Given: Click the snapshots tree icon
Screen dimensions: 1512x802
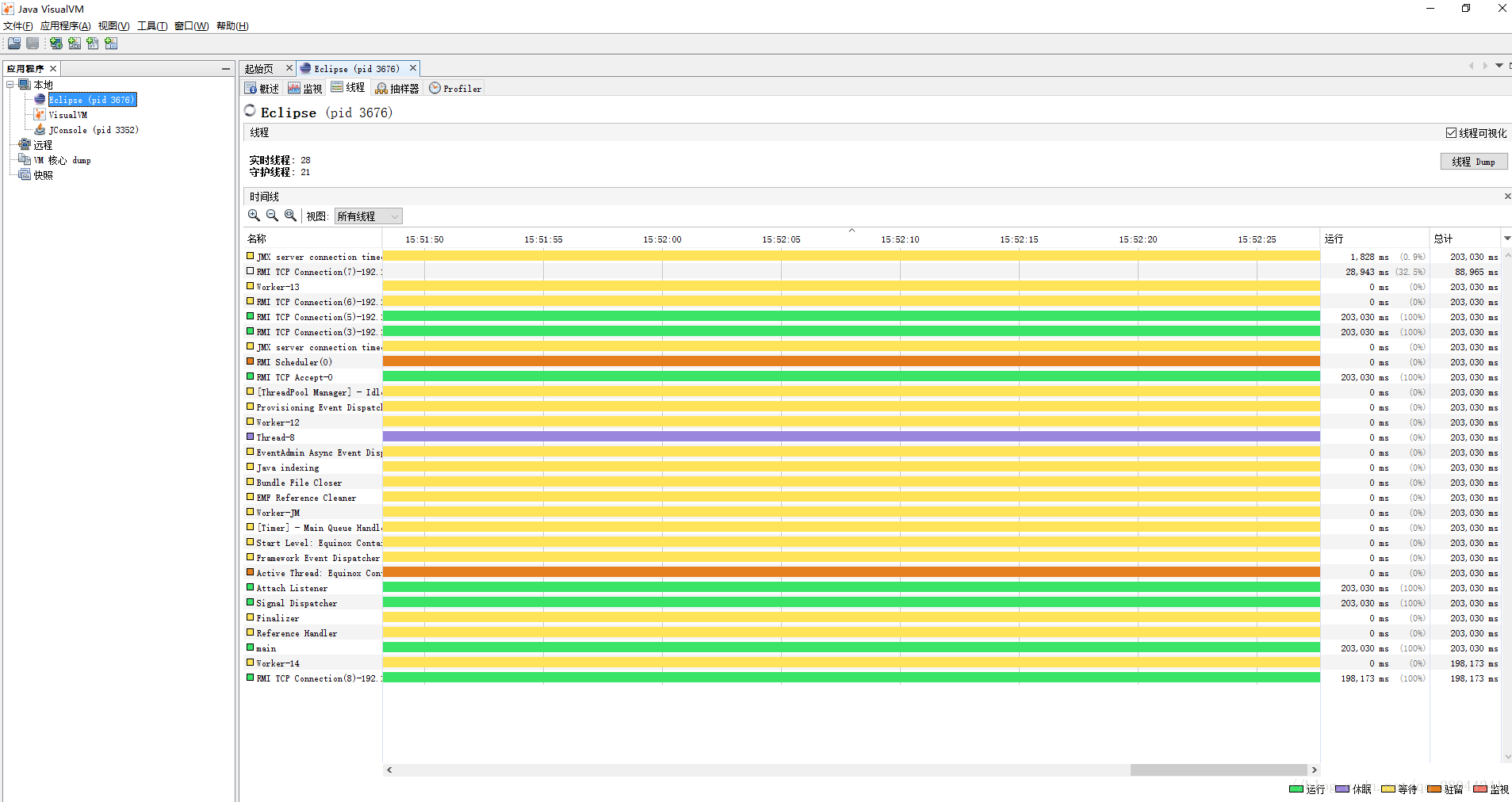Looking at the screenshot, I should [x=25, y=174].
